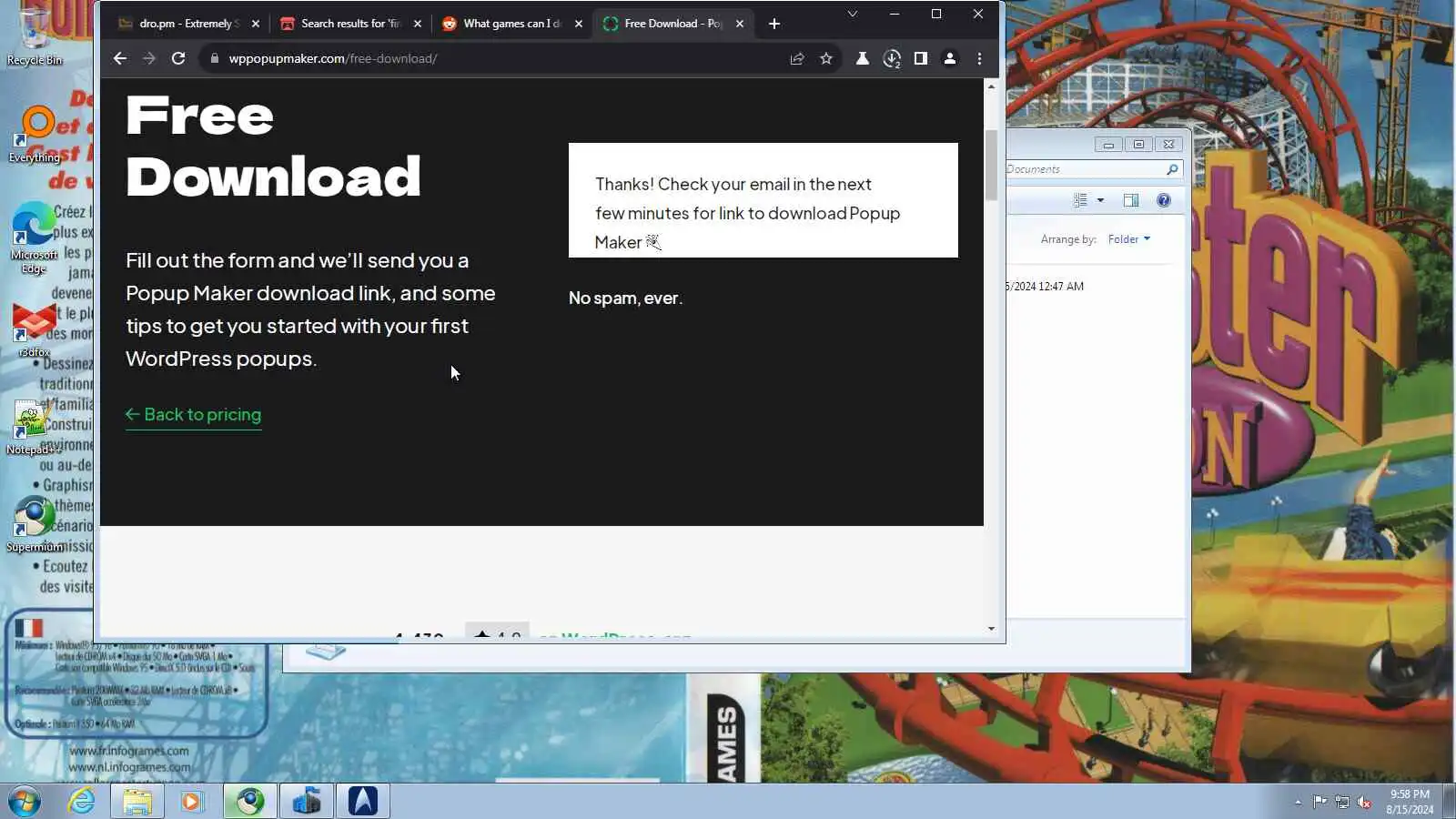Open the volume tray icon
Viewport: 1456px width, 819px height.
click(1364, 802)
